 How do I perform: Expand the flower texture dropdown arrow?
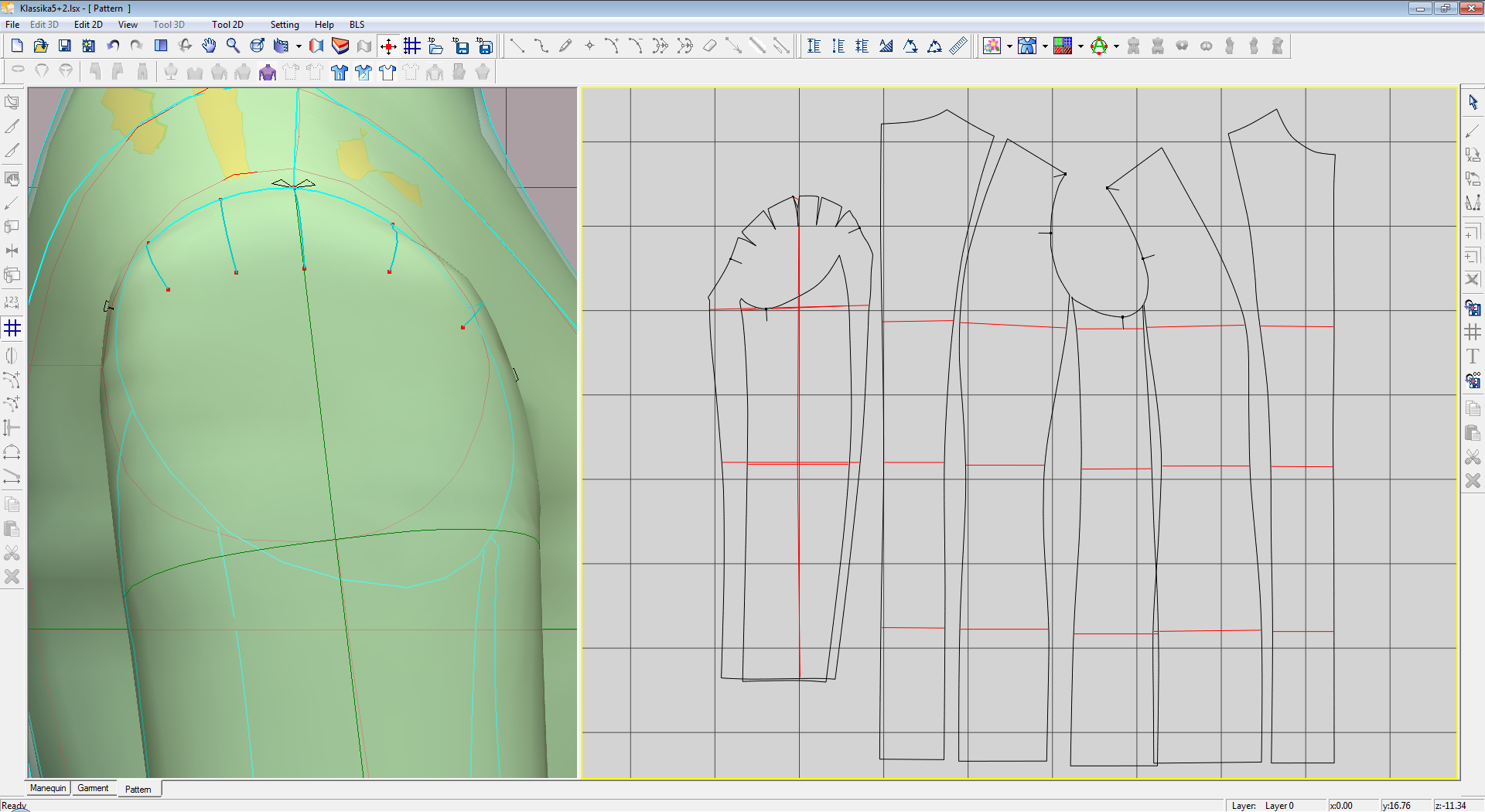click(1009, 46)
